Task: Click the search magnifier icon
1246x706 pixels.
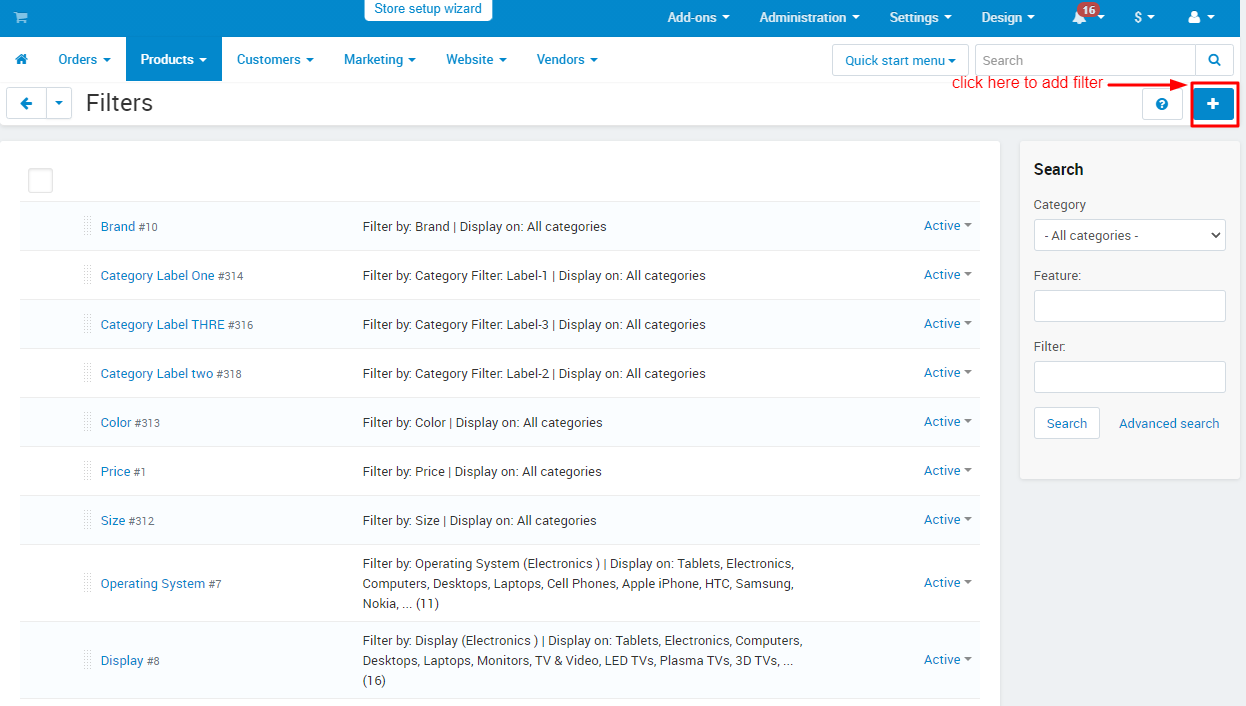Action: [x=1214, y=60]
